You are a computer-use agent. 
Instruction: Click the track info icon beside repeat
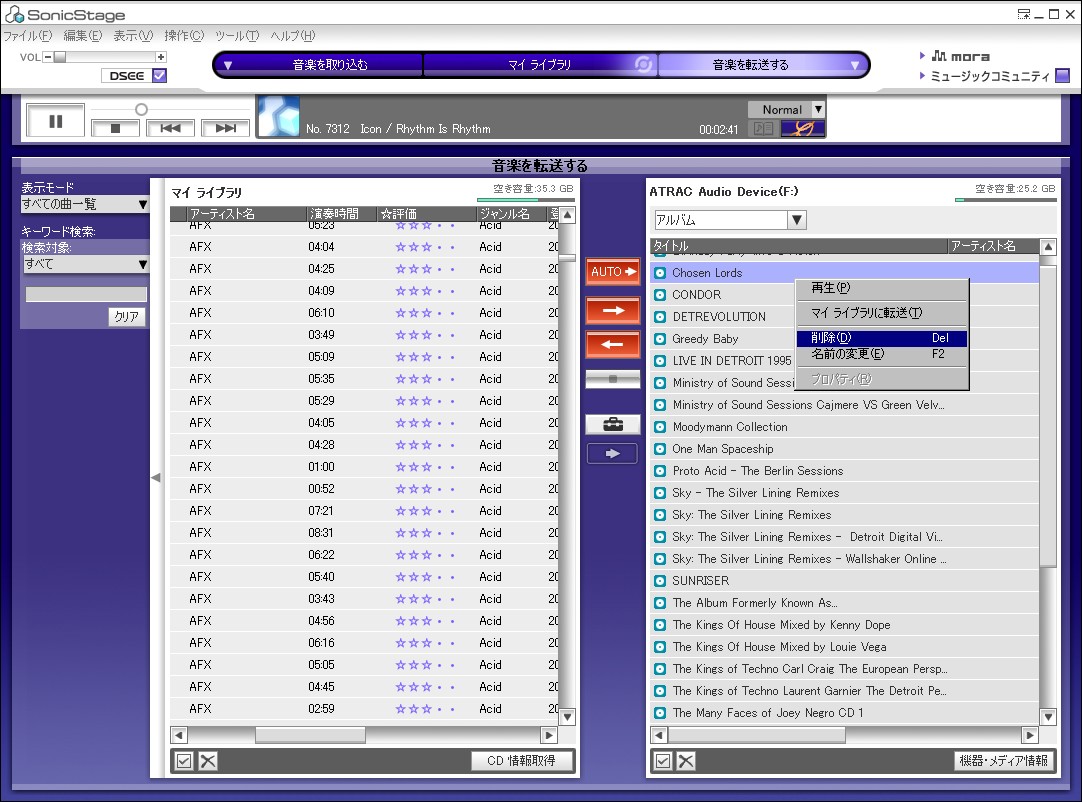click(763, 128)
